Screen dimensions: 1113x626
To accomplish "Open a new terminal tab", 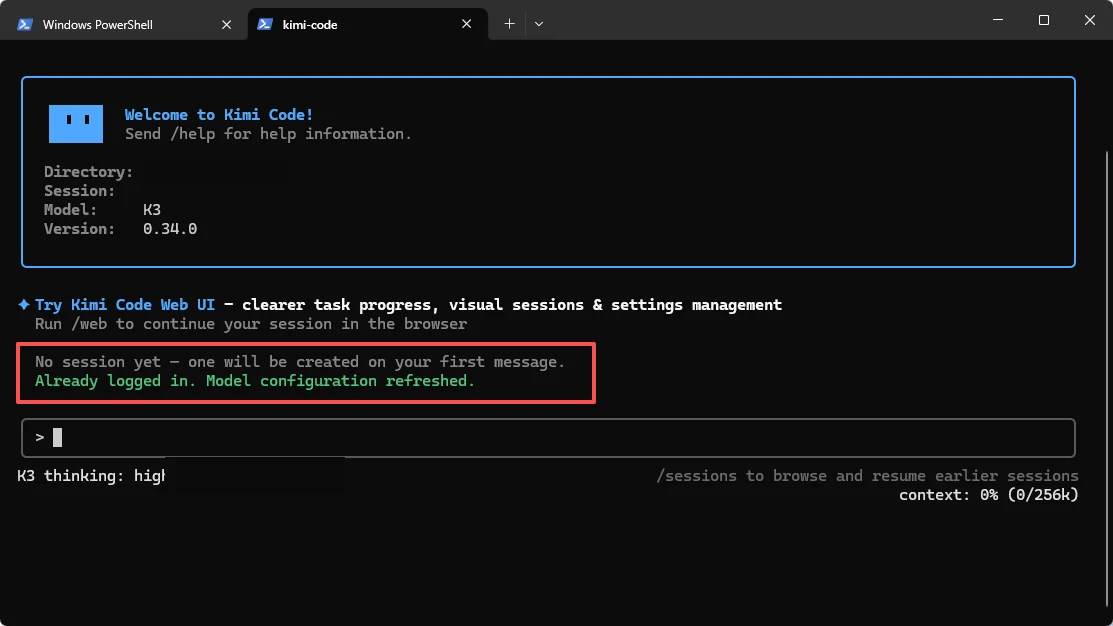I will point(509,24).
